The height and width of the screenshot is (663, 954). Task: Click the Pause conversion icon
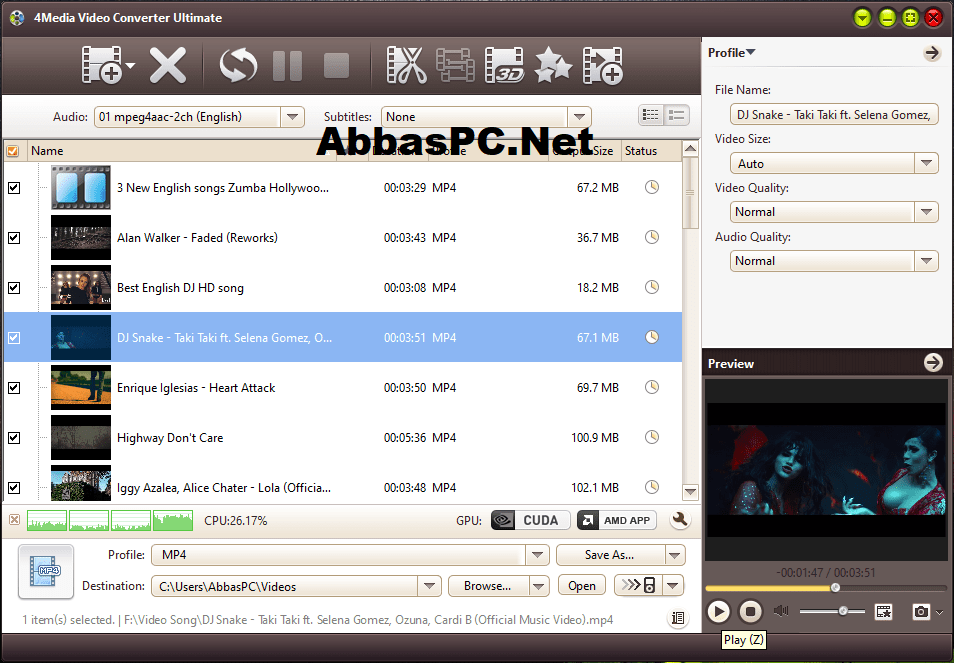(x=287, y=66)
